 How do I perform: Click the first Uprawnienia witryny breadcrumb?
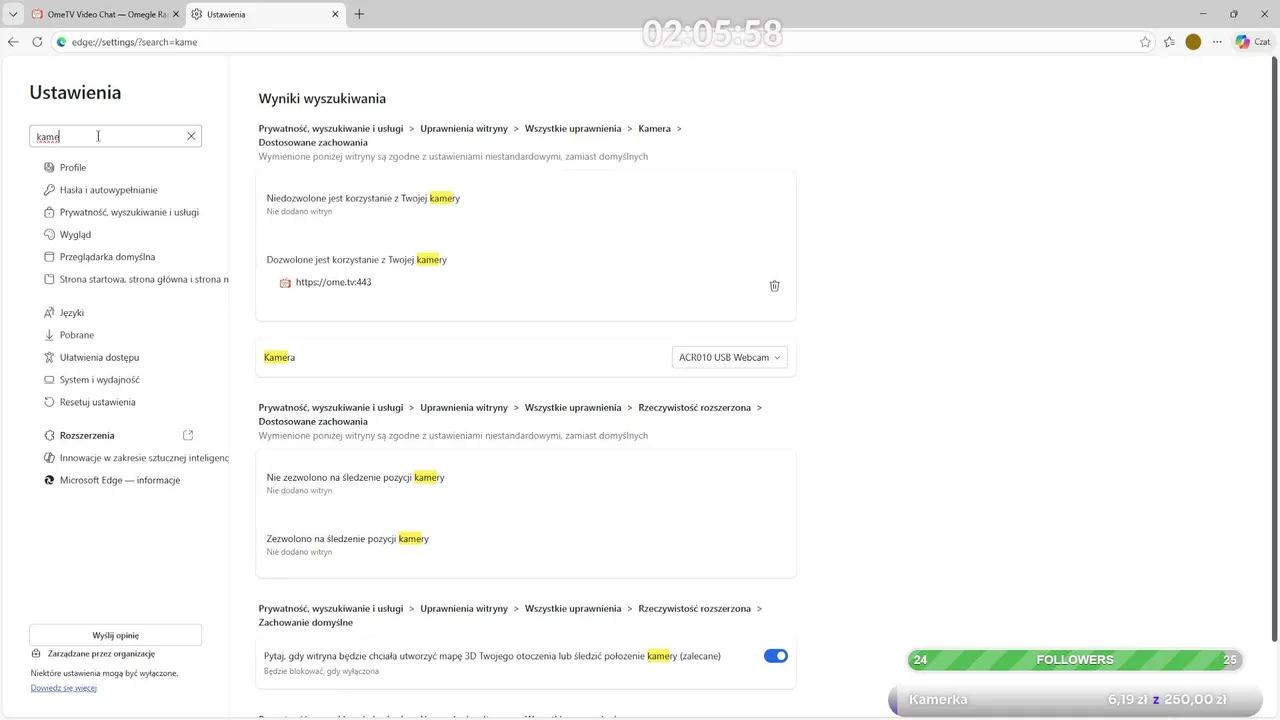(x=464, y=128)
